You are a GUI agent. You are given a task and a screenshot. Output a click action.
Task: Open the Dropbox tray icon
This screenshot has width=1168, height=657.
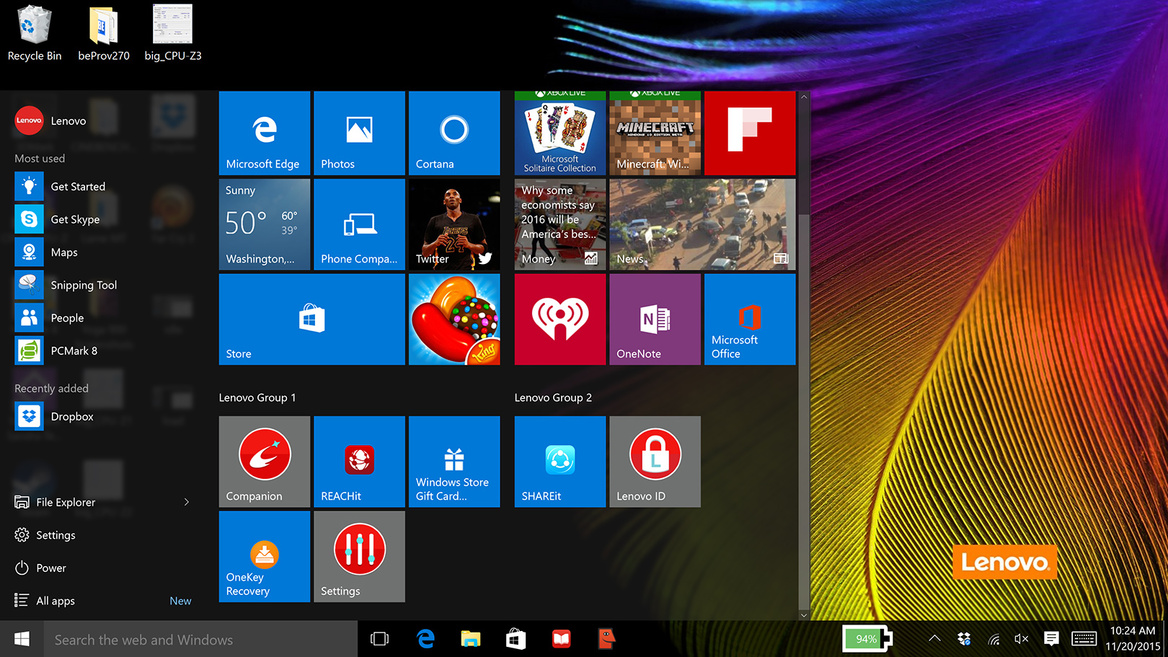point(964,639)
